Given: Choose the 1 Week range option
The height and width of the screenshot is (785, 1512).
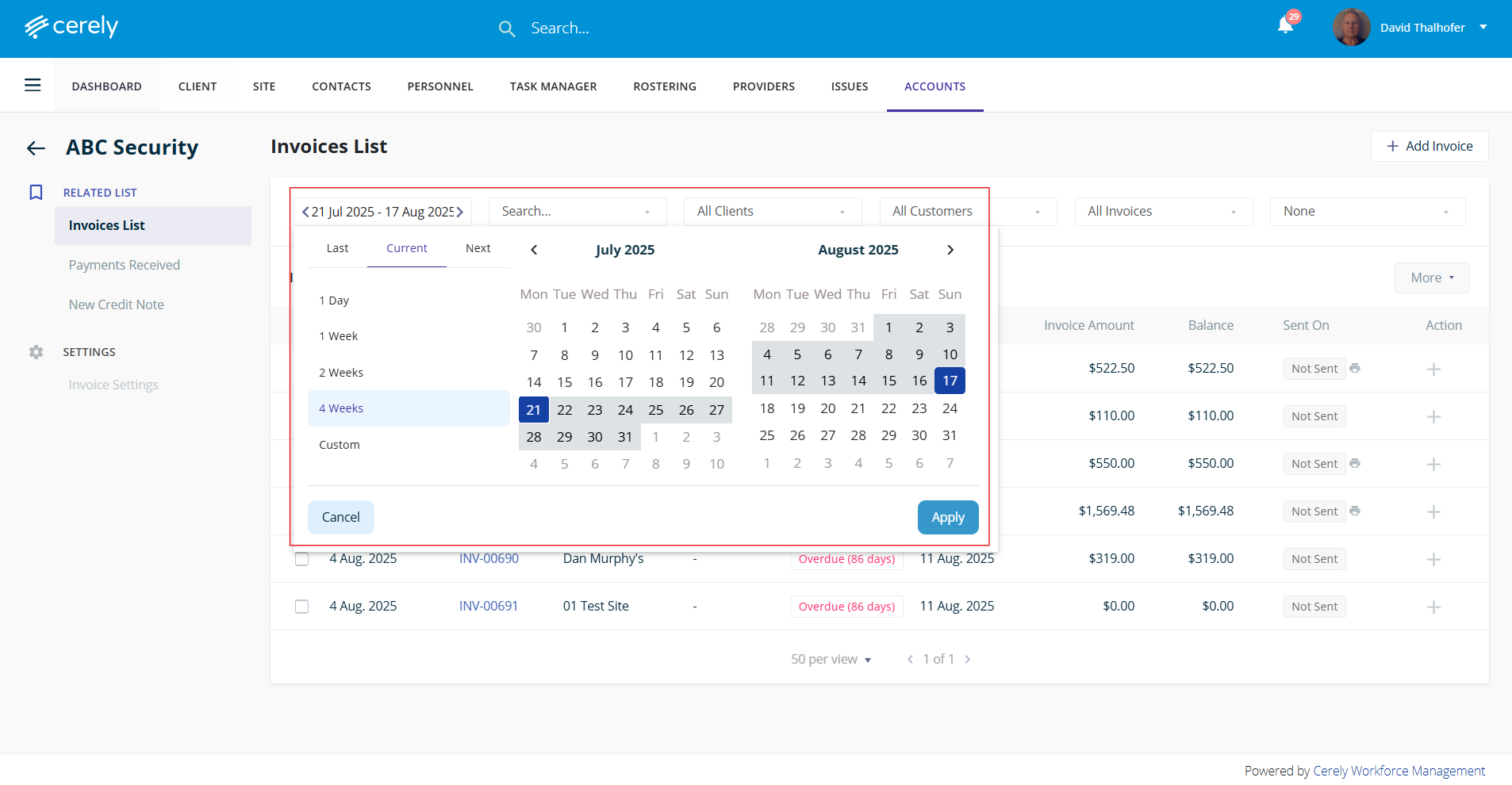Looking at the screenshot, I should pos(409,336).
